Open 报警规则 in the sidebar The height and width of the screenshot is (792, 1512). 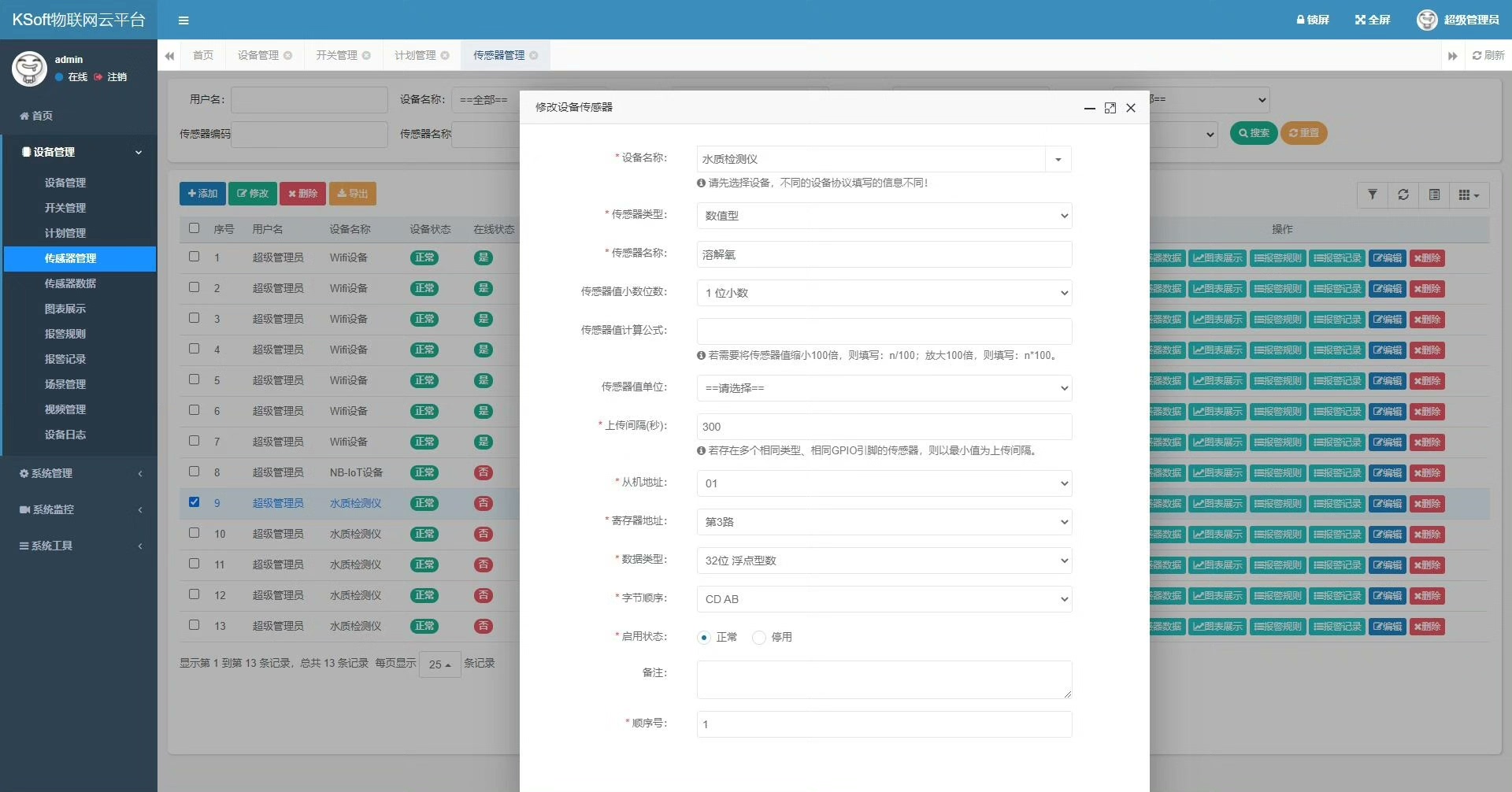65,334
